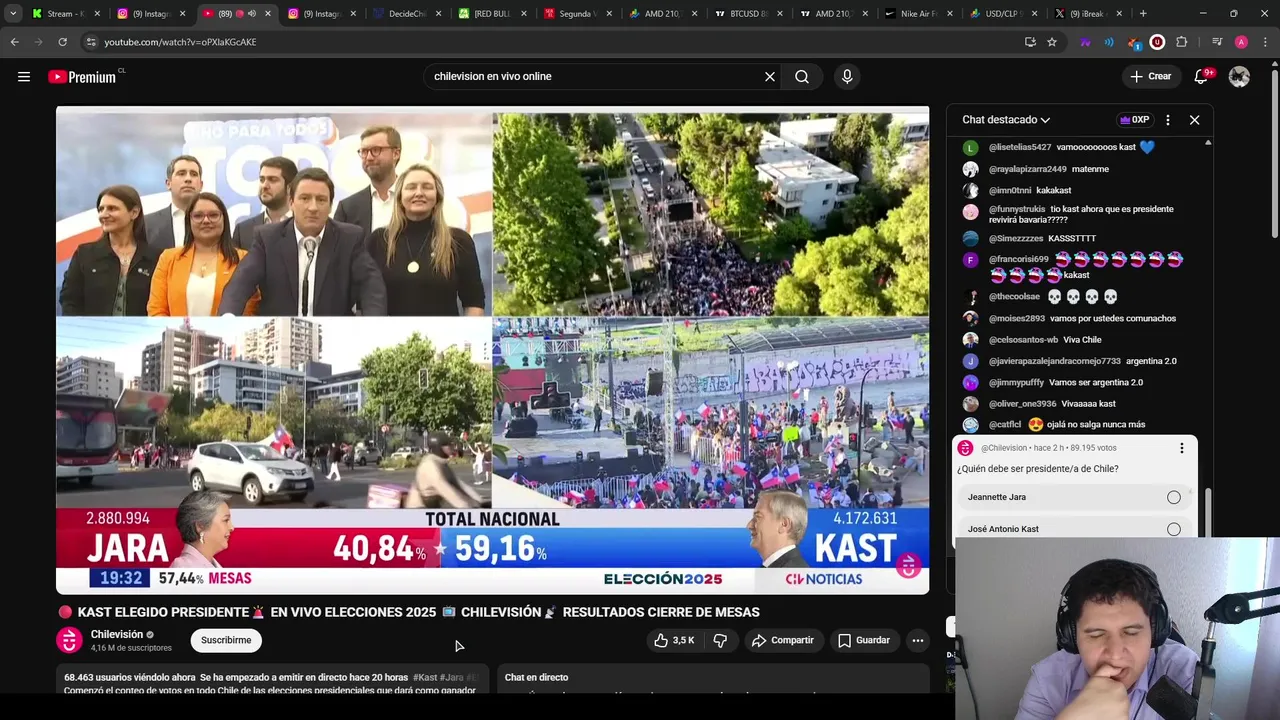Subscribe to Chilevisión with Suscribirme
The height and width of the screenshot is (720, 1280).
pyautogui.click(x=226, y=640)
